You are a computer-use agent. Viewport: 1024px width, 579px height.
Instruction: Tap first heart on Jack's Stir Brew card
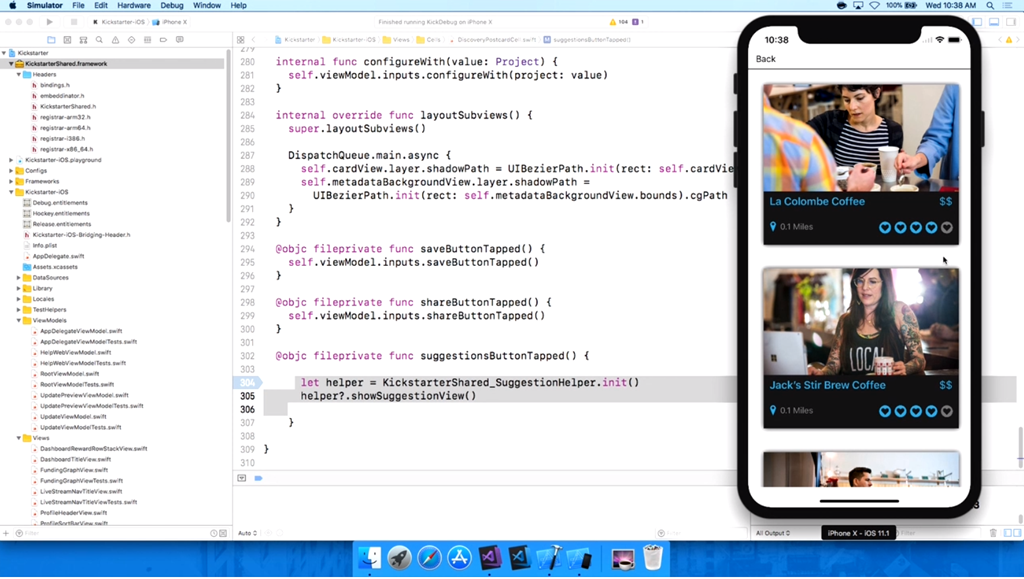885,411
